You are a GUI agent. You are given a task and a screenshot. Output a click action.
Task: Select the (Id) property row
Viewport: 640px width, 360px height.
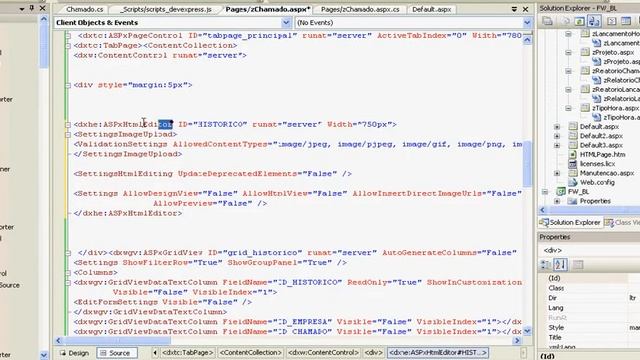[x=589, y=278]
